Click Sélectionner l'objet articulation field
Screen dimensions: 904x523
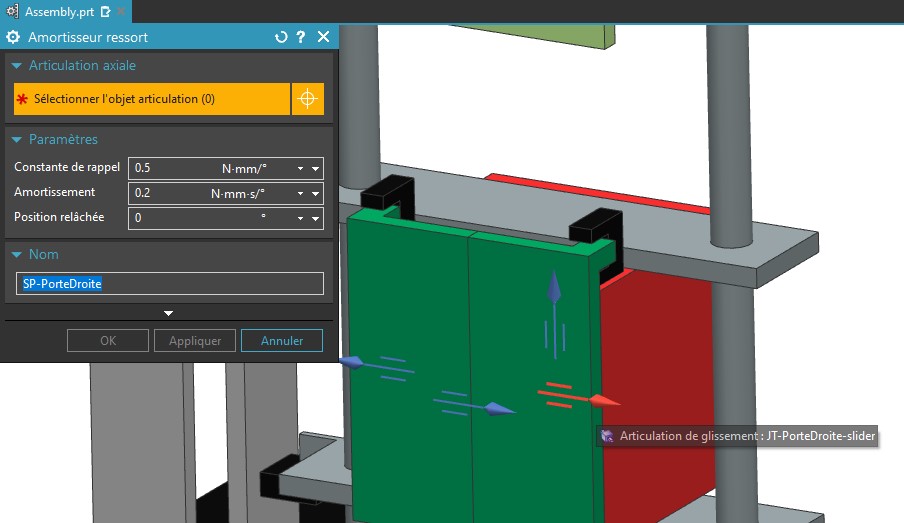coord(152,99)
